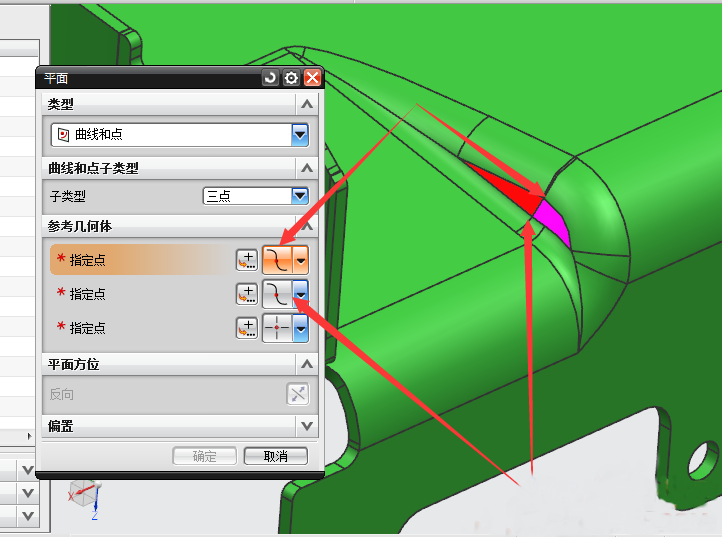Open third 指定点 snap type dropdown arrow
The image size is (722, 537).
tap(300, 328)
